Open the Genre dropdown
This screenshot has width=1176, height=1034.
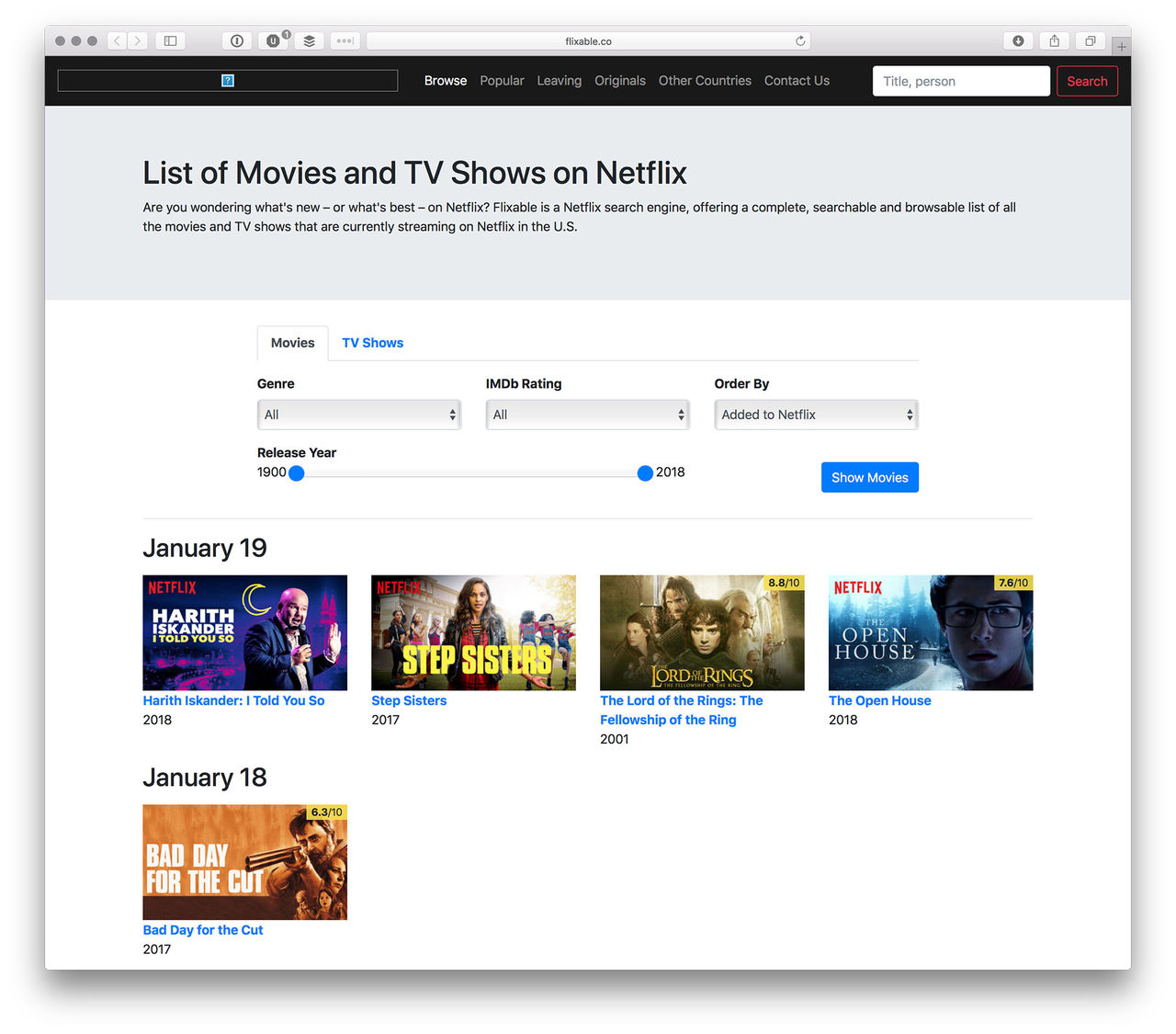tap(359, 415)
